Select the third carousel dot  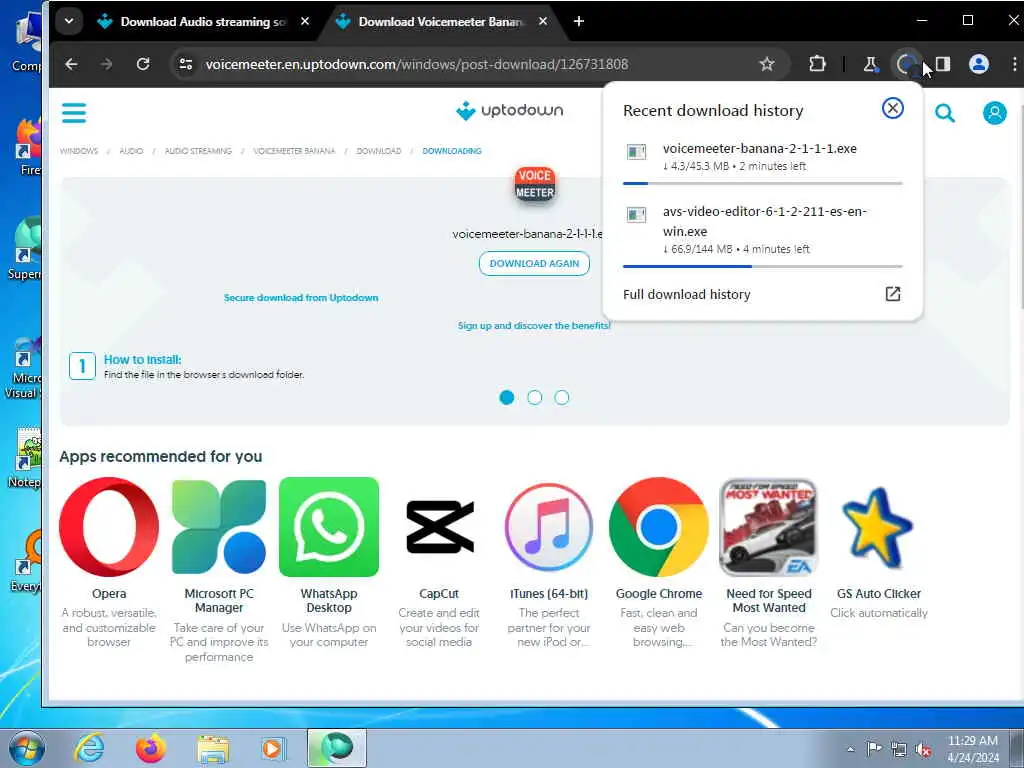562,397
